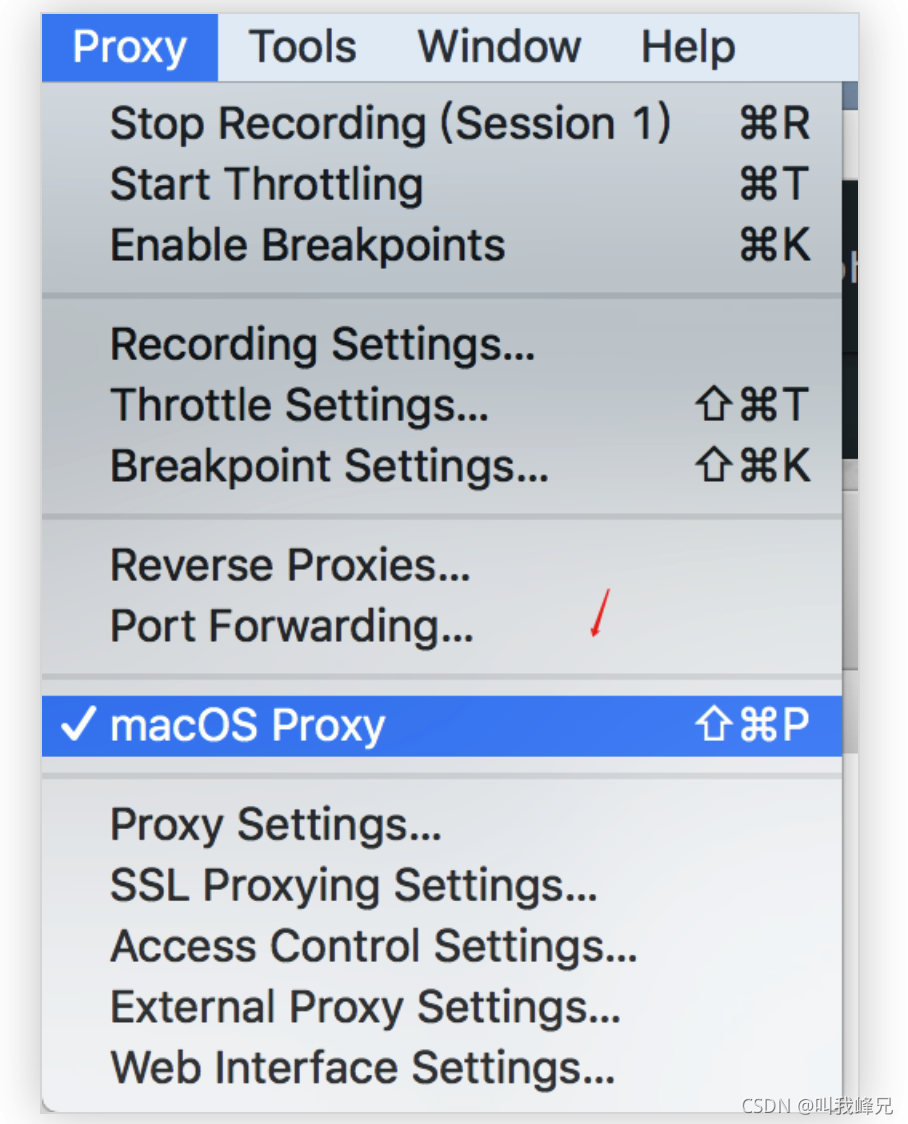
Task: Open Throttle Settings...
Action: pos(299,405)
